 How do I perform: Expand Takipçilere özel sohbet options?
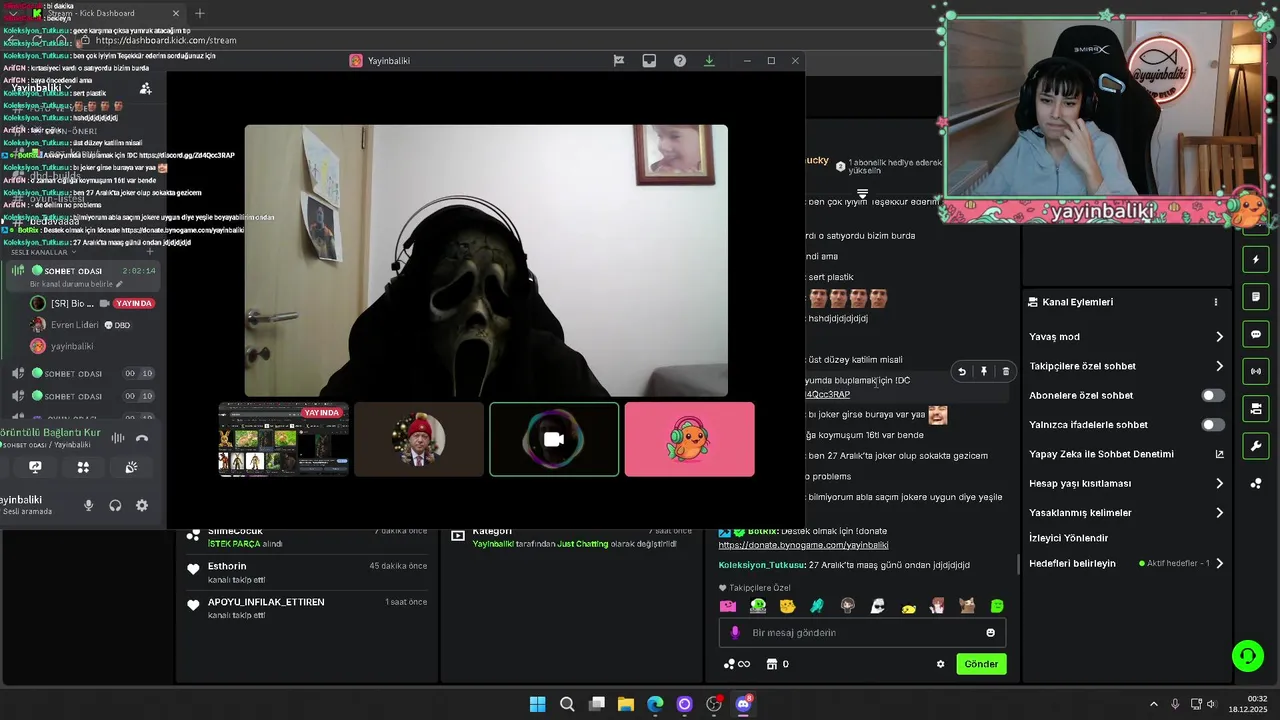click(x=1219, y=366)
